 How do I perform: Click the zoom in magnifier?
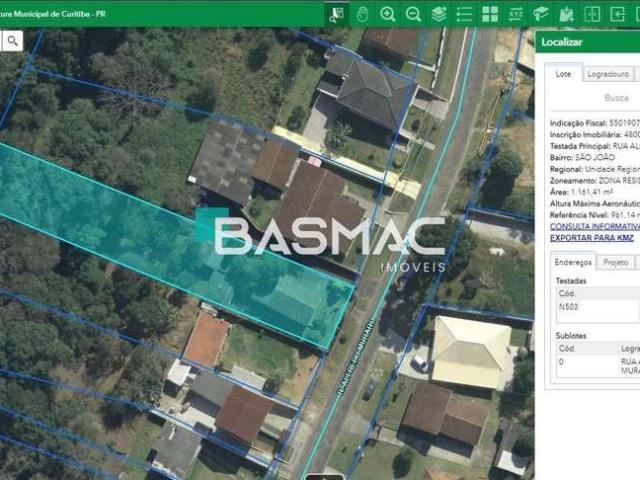(x=388, y=14)
